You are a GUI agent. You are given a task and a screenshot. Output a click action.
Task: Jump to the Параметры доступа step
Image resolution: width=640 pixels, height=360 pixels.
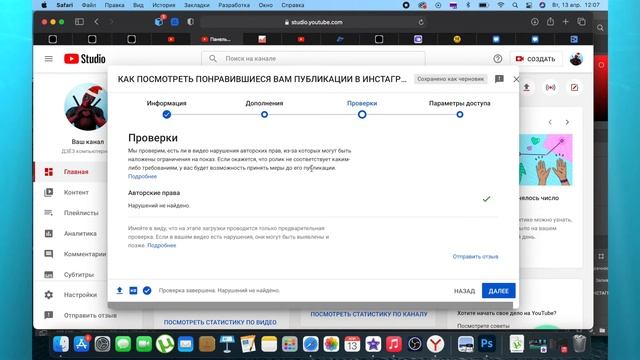[460, 109]
